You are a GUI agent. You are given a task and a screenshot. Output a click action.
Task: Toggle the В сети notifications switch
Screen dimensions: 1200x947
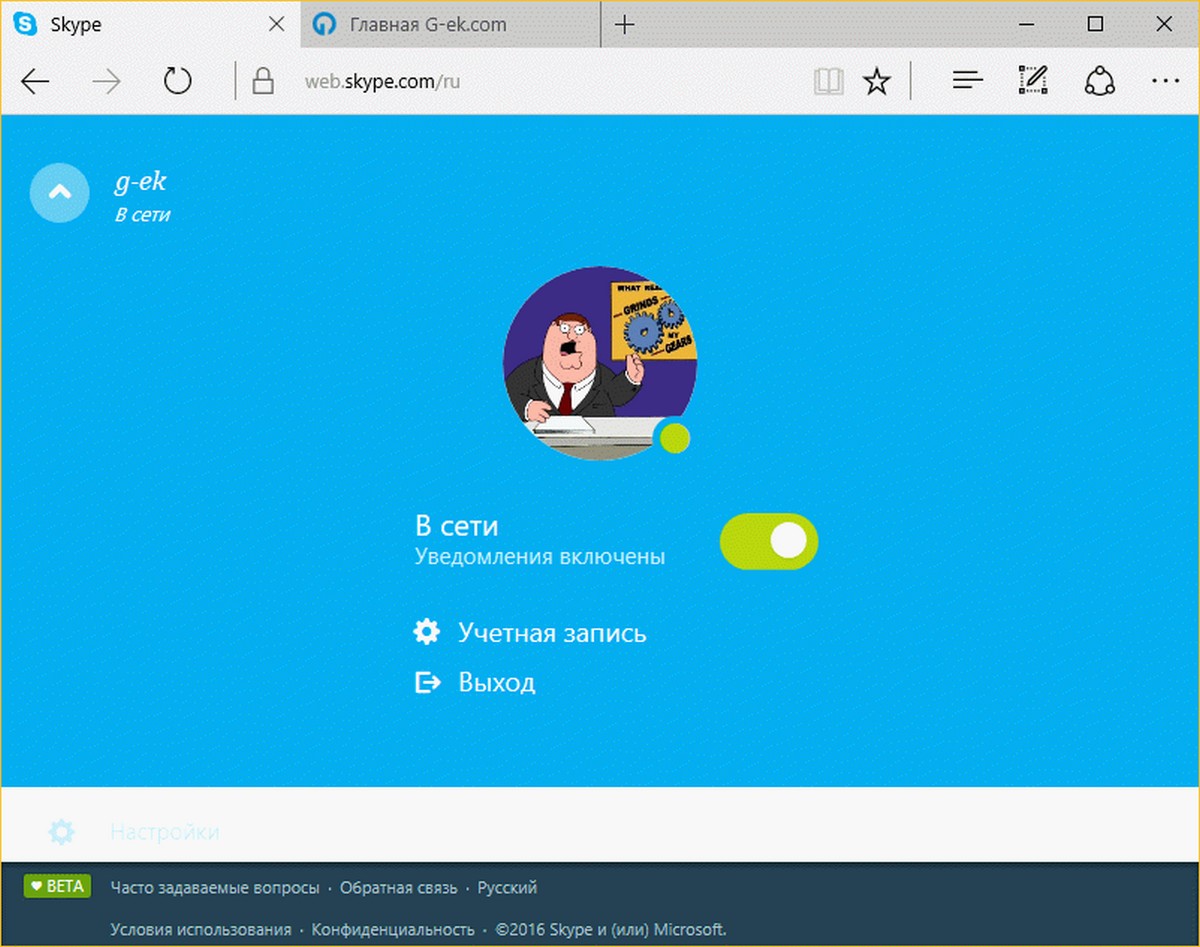(x=769, y=541)
